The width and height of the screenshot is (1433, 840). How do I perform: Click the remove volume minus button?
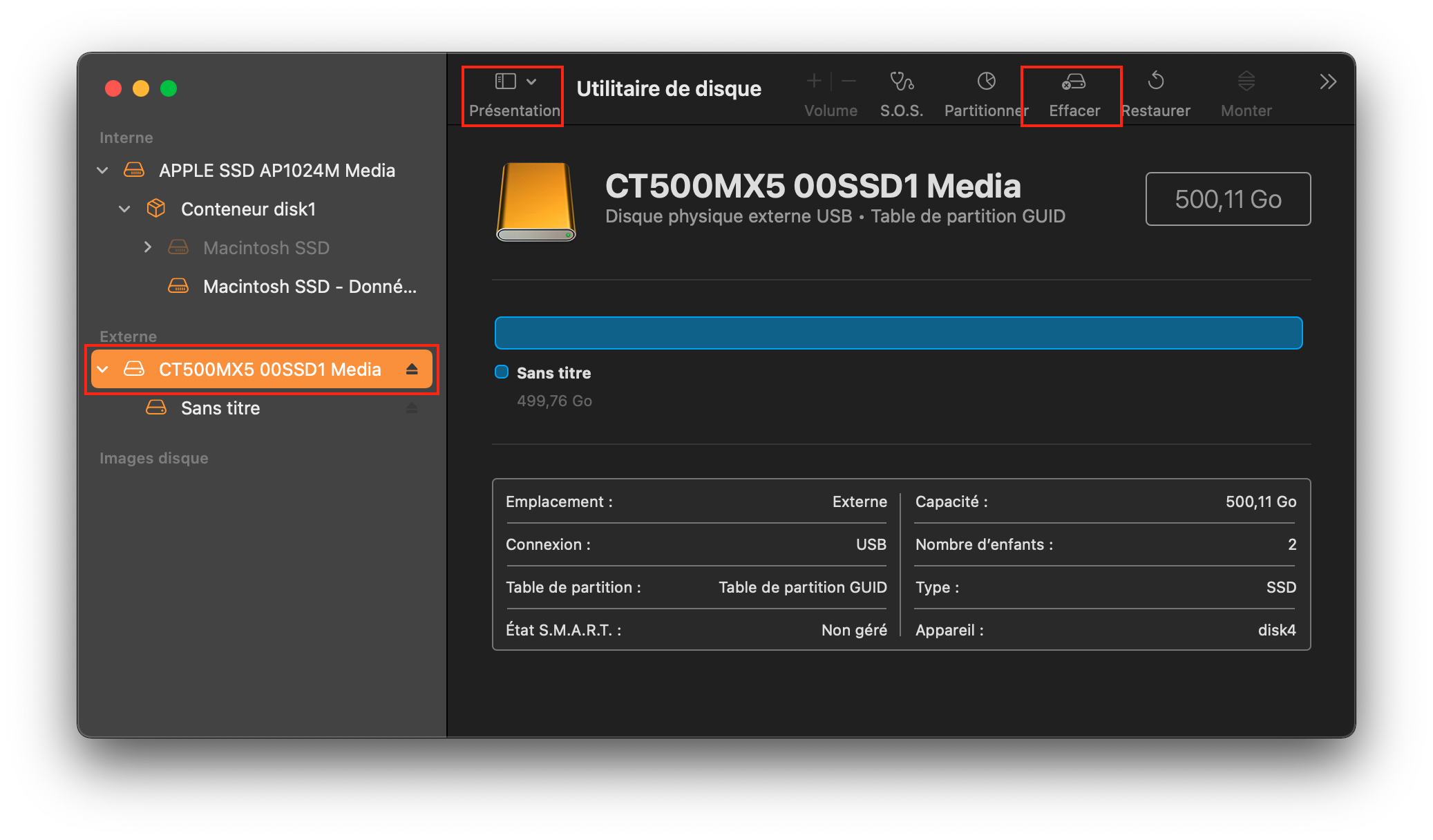click(x=849, y=82)
